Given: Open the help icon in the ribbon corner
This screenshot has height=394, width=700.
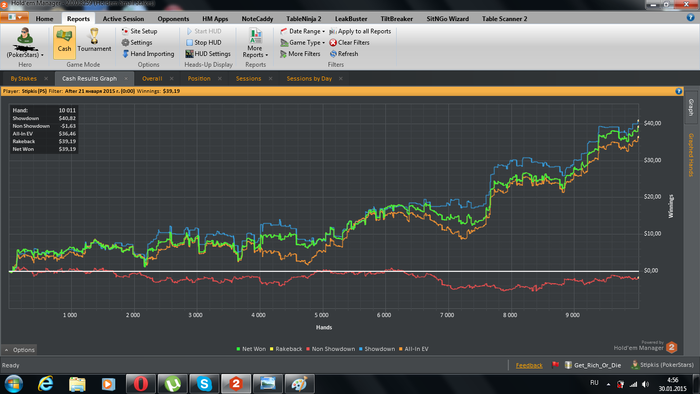Looking at the screenshot, I should 690,18.
